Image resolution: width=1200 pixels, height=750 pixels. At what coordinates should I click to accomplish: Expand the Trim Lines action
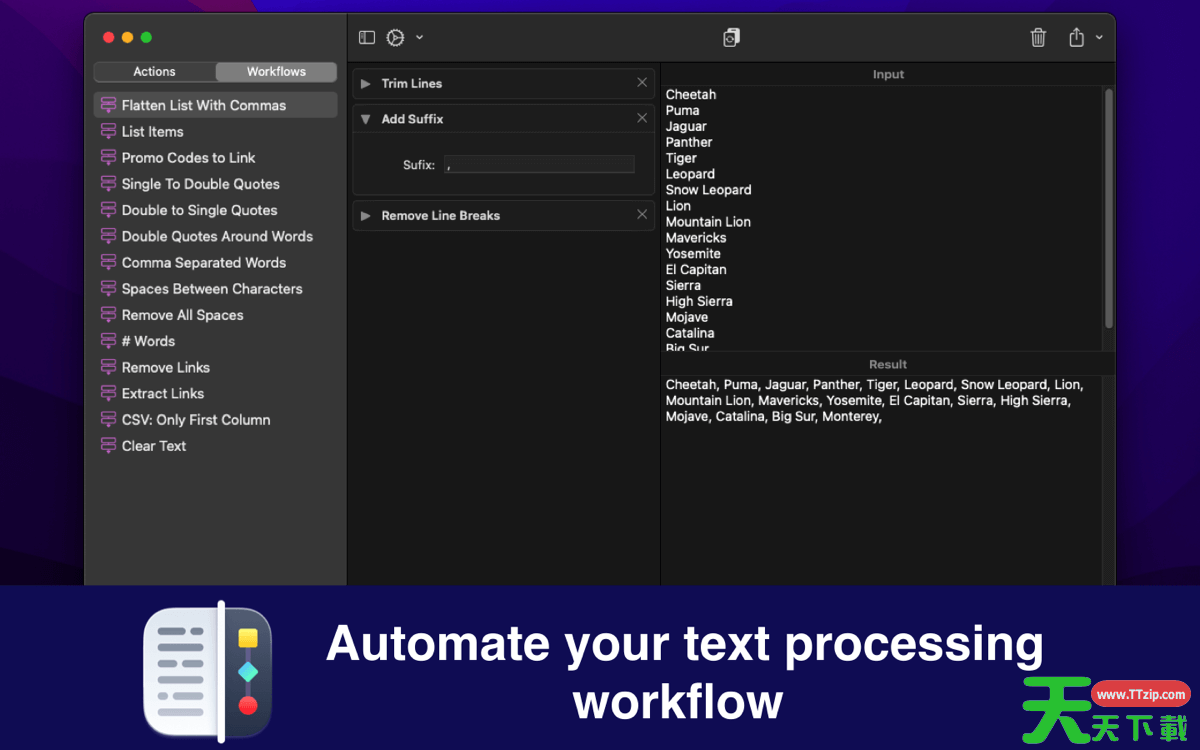366,84
